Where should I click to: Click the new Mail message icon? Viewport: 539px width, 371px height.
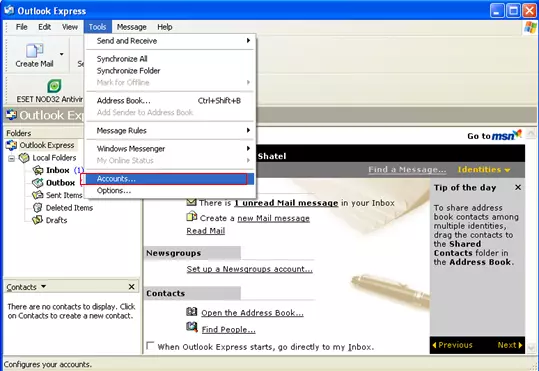192,217
